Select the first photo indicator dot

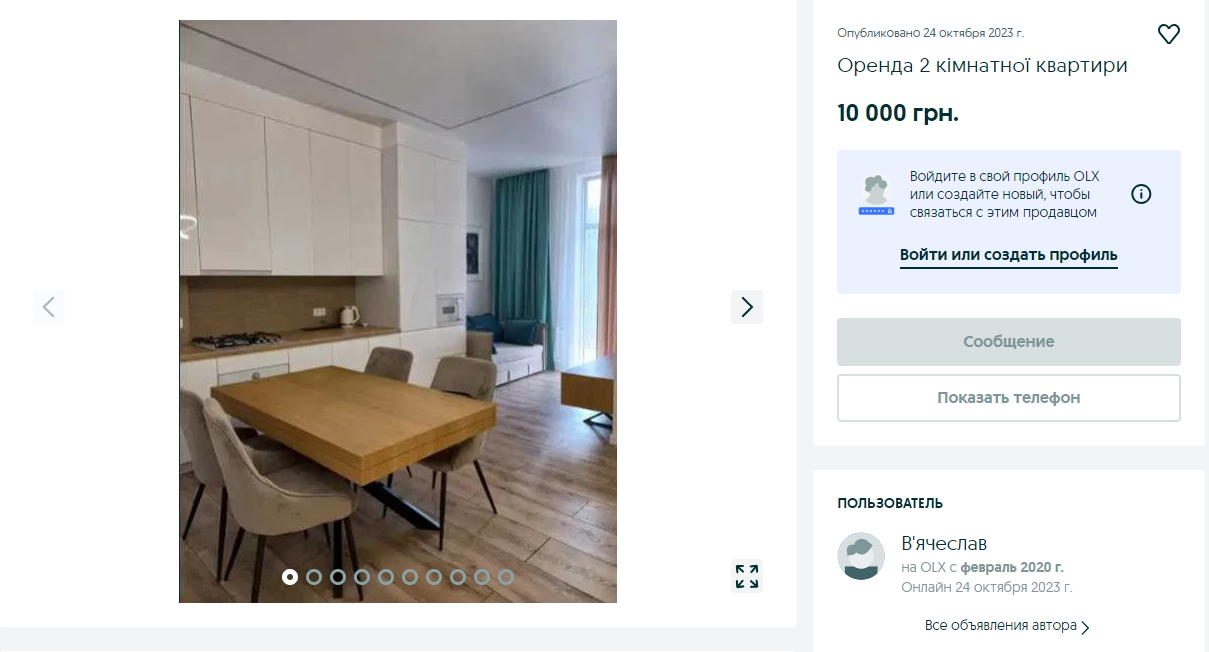[290, 577]
